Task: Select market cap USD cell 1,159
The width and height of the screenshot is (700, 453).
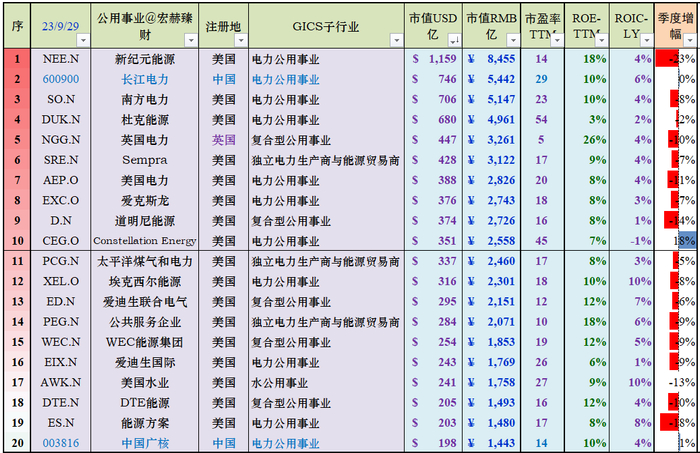Action: [433, 59]
